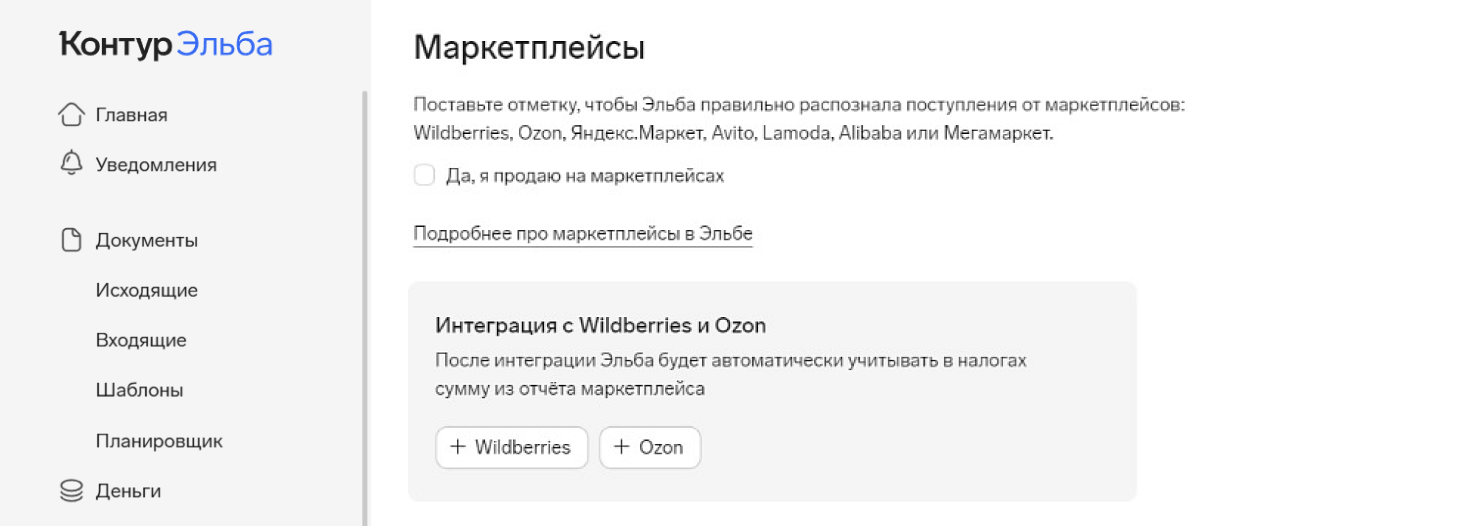Open the Уведомления sidebar item

pyautogui.click(x=156, y=165)
